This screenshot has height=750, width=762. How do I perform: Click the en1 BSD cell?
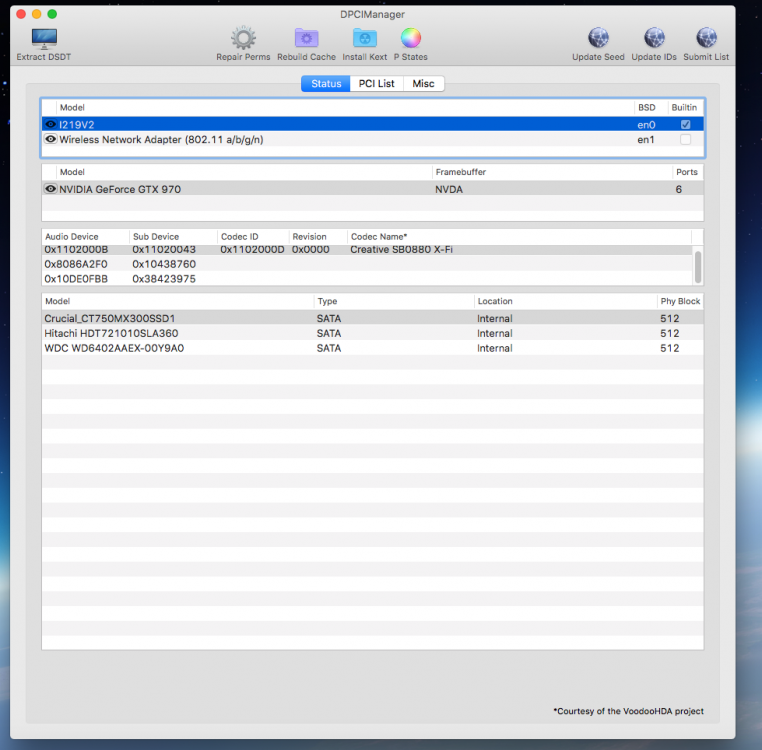point(646,140)
